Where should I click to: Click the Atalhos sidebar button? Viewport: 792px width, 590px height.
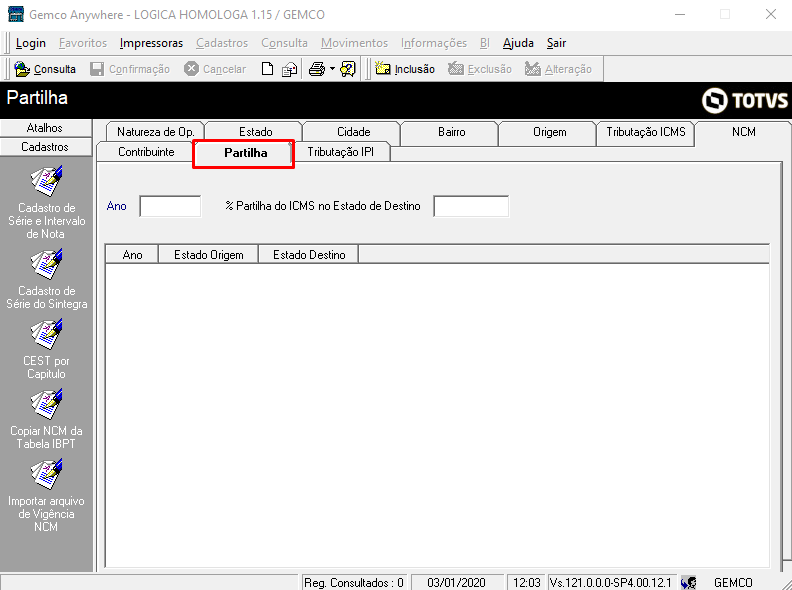click(45, 128)
